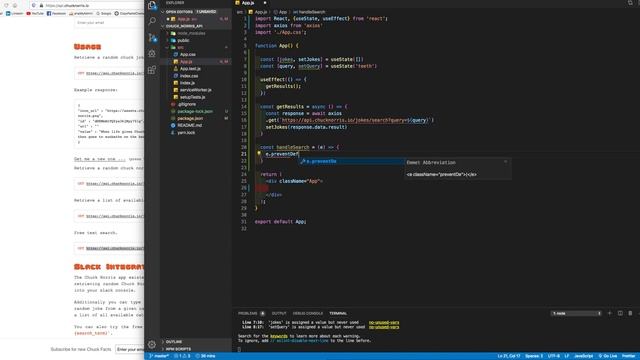Open the Source Control view
Image resolution: width=640 pixels, height=360 pixels.
coord(152,38)
